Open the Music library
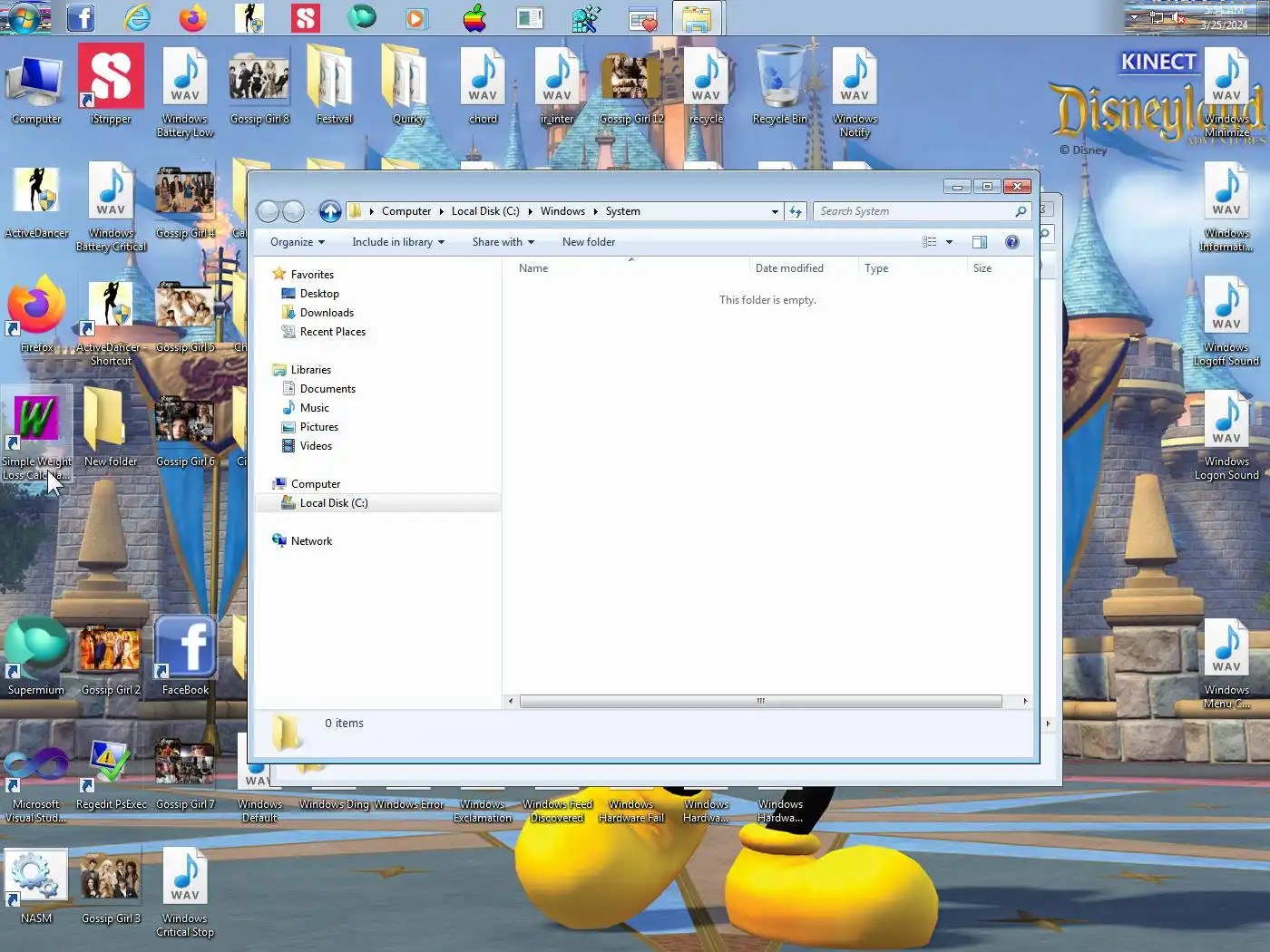 314,408
